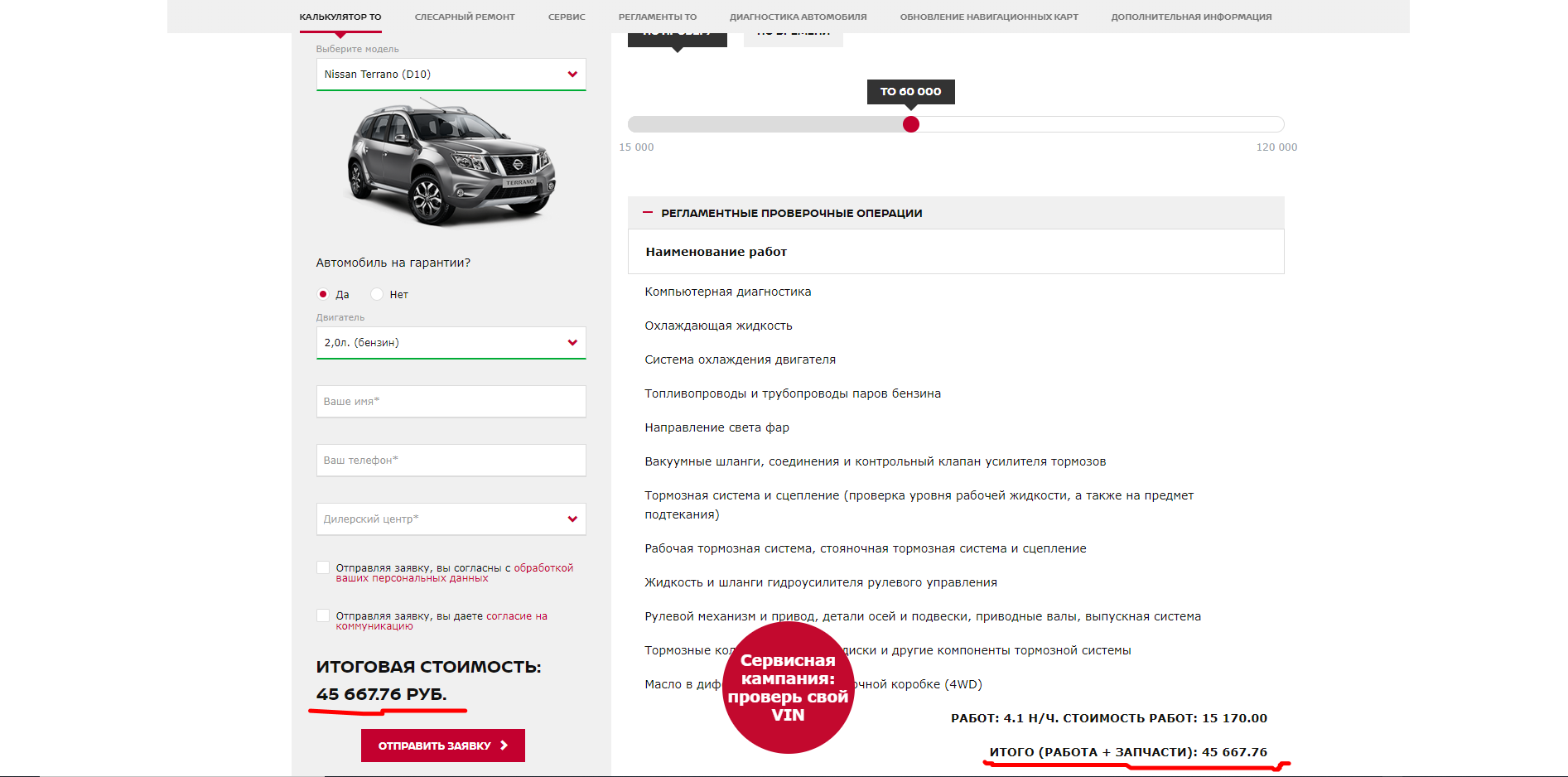Check the communication consent checkbox
This screenshot has width=1568, height=777.
(323, 616)
